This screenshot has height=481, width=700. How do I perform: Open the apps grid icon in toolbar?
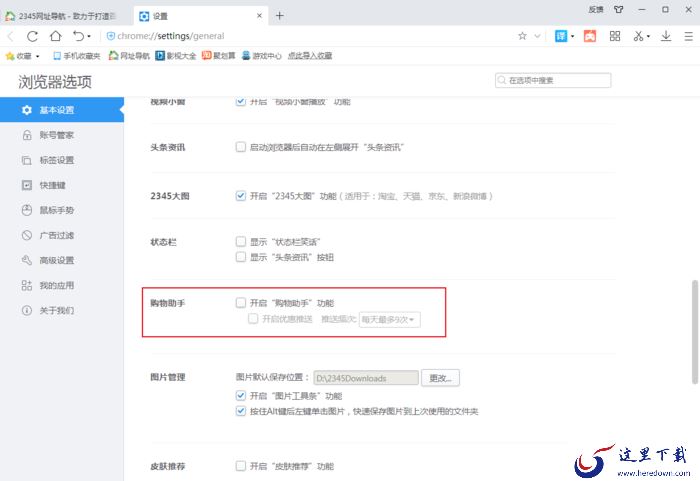coord(615,36)
